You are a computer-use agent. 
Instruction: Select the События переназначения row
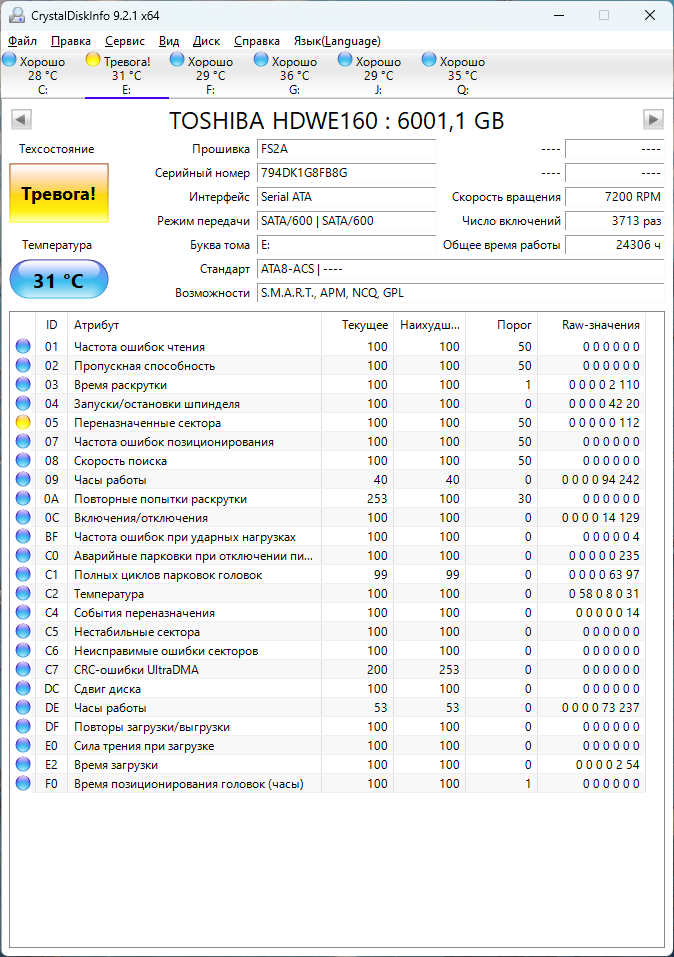click(x=328, y=613)
